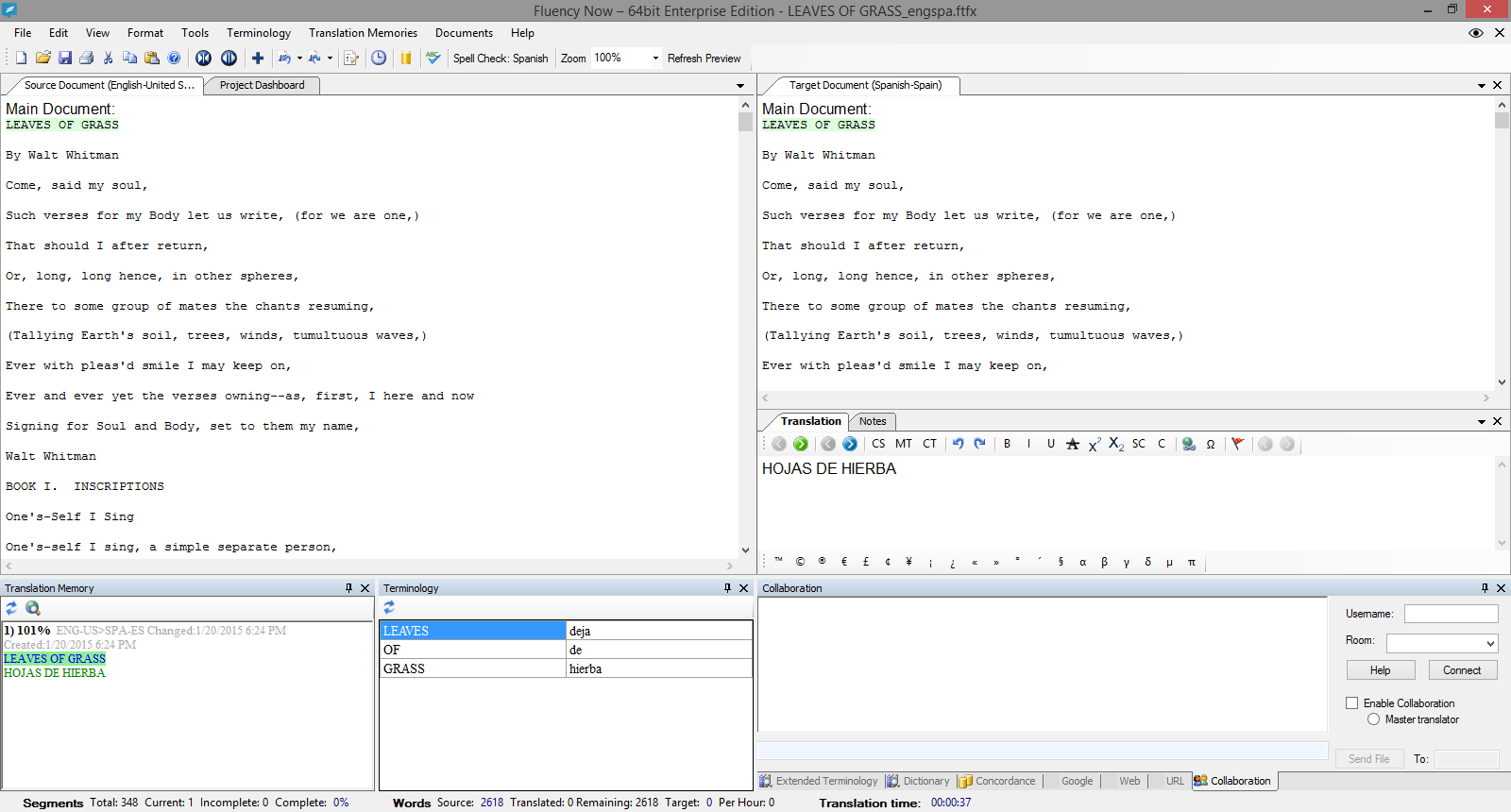
Task: Apply underline with U button
Action: 1051,444
